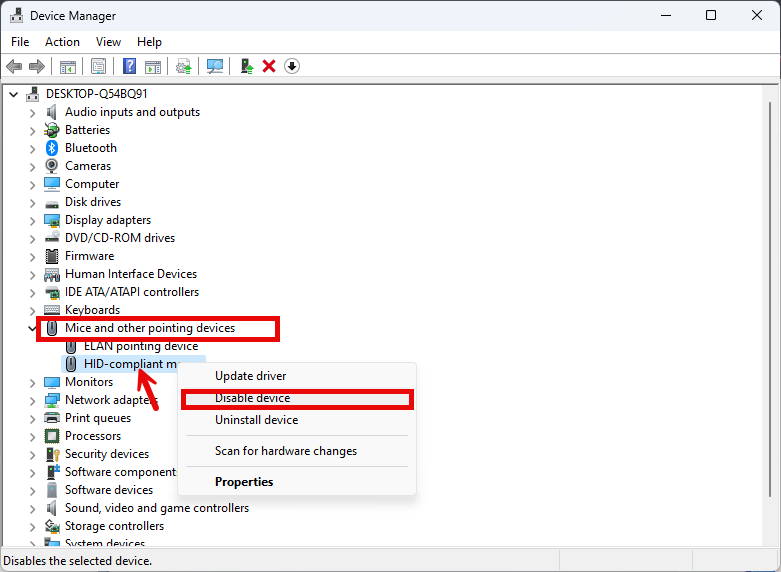Click the Cameras category icon
This screenshot has width=781, height=572.
point(52,166)
